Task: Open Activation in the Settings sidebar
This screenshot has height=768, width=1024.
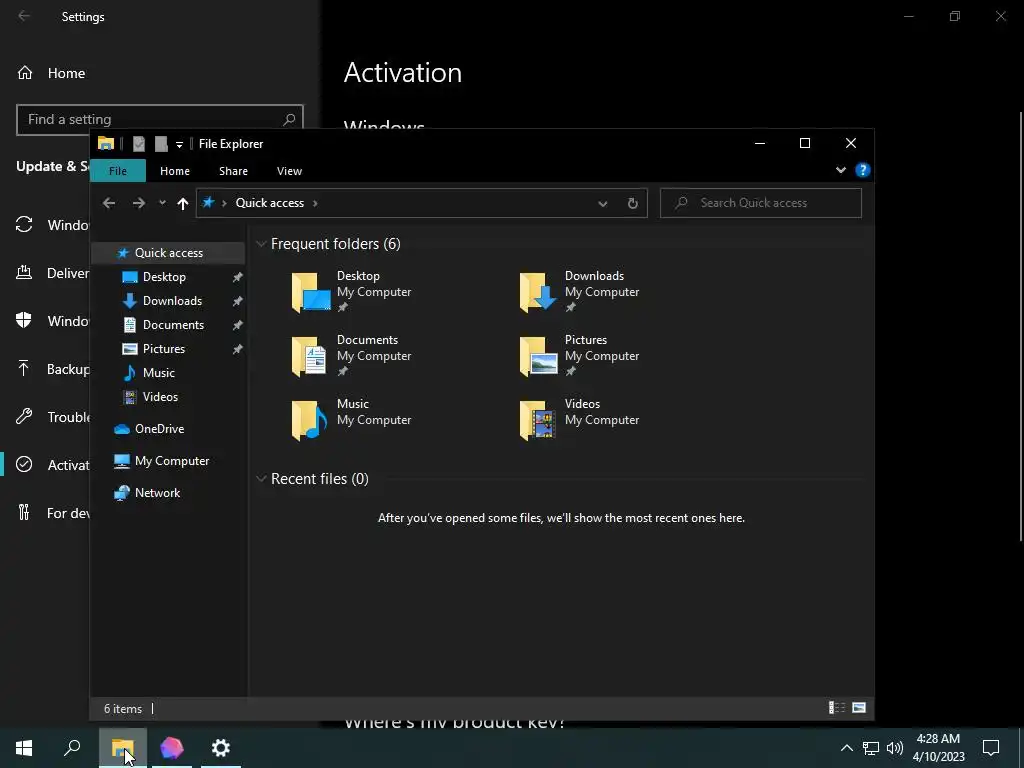Action: coord(46,465)
